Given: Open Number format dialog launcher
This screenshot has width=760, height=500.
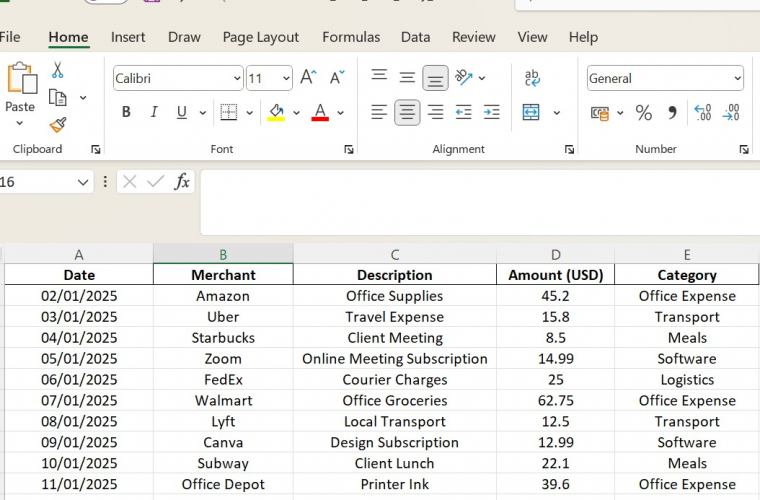Looking at the screenshot, I should 744,150.
